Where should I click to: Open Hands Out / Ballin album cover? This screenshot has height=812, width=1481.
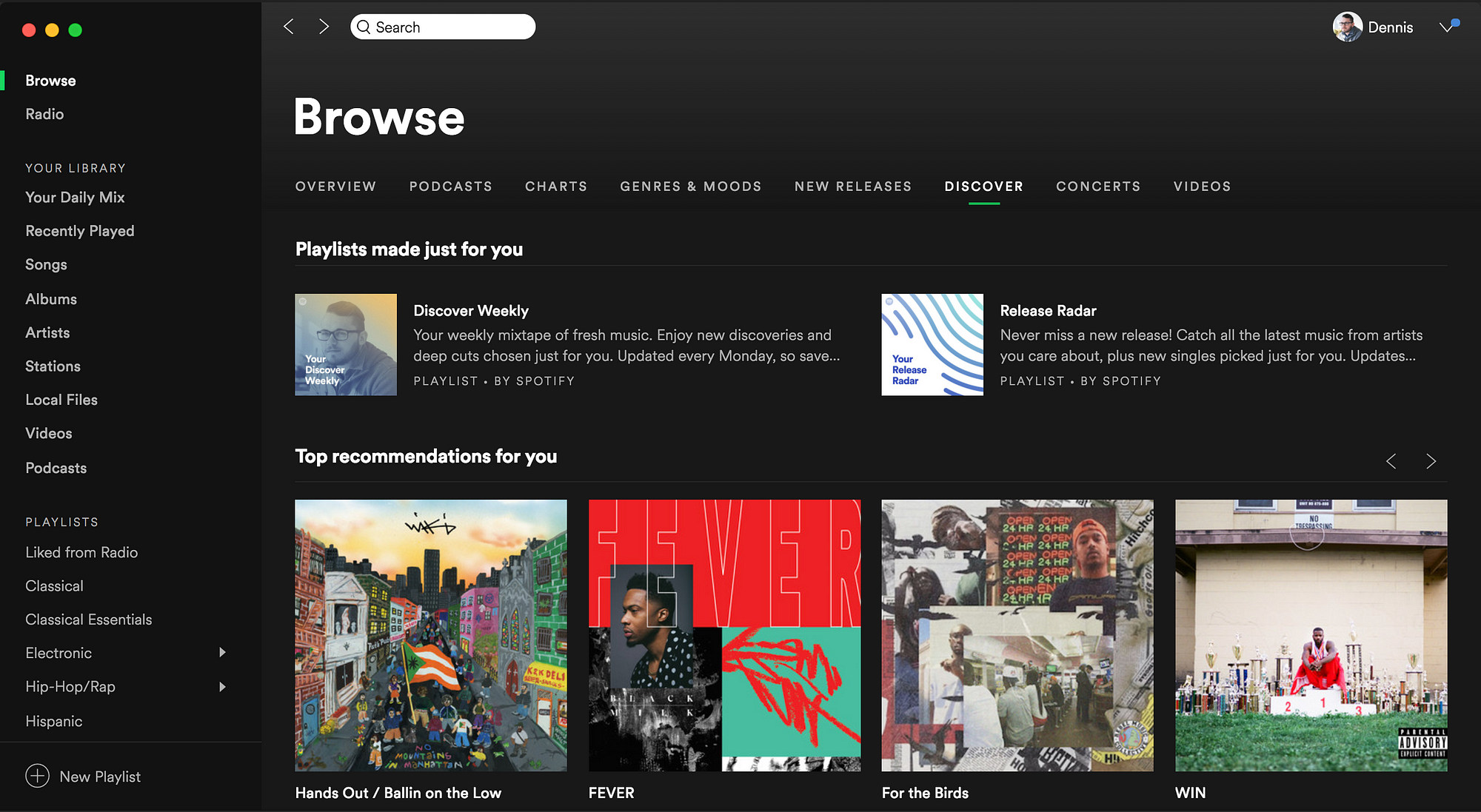click(431, 635)
